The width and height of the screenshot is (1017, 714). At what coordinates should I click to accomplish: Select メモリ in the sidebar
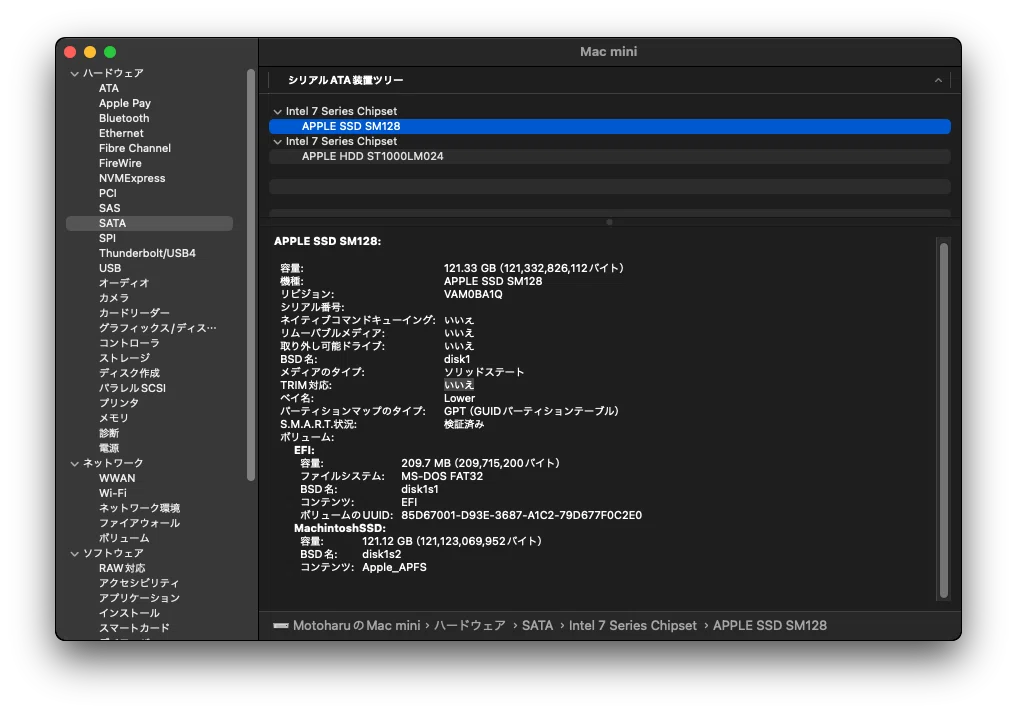pos(114,418)
